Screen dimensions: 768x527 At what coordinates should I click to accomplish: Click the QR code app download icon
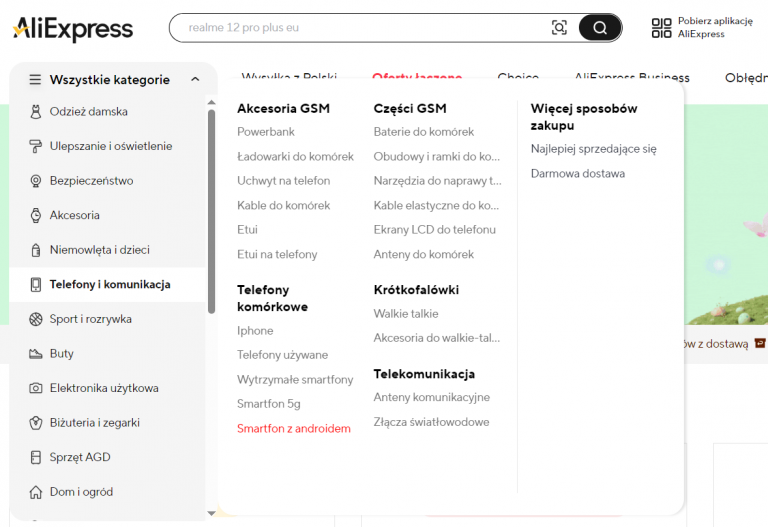point(661,27)
